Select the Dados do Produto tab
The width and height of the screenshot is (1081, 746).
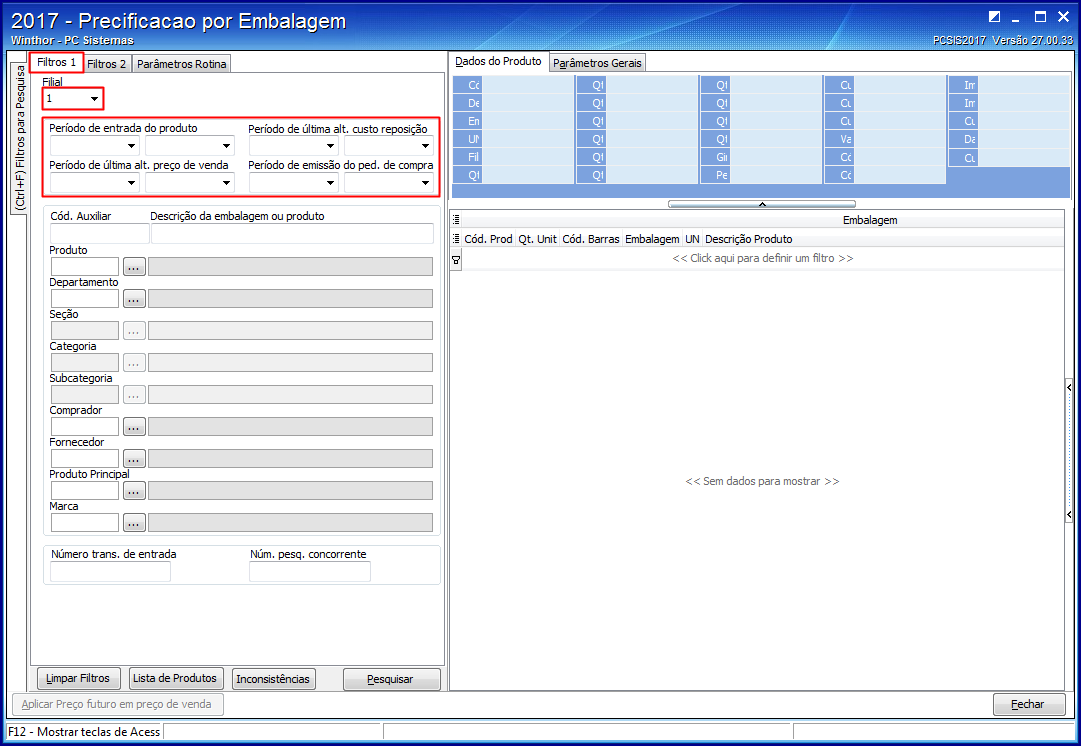(498, 61)
